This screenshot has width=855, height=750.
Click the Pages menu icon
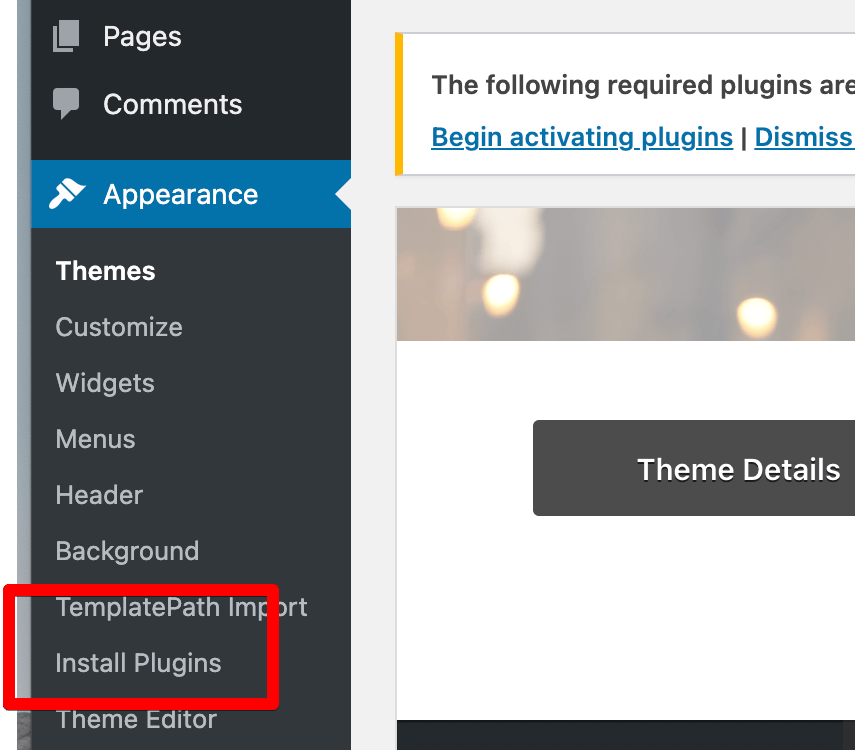pos(66,37)
